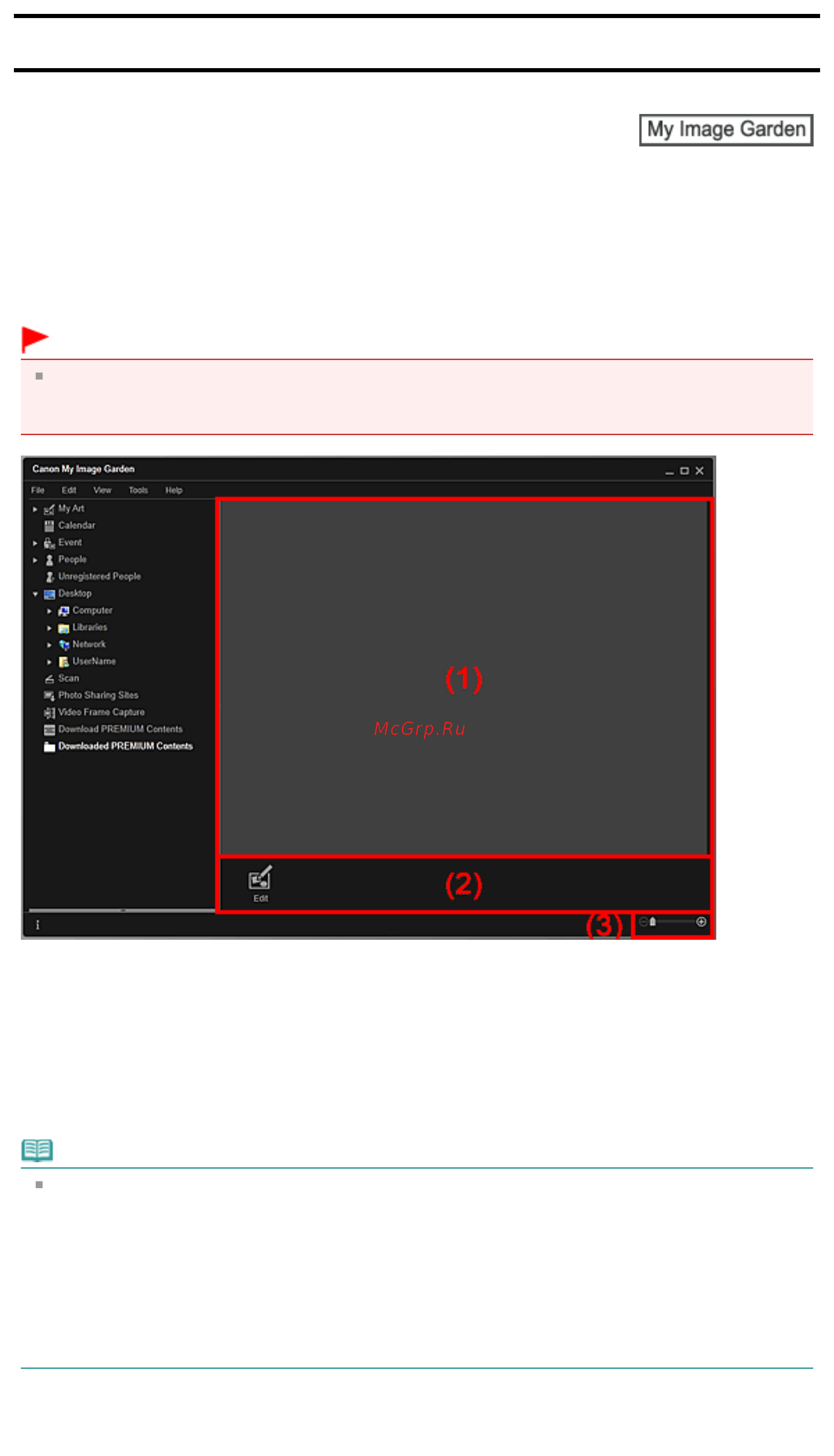Viewport: 834px width, 1456px height.
Task: Expand the Computer tree node
Action: coord(49,611)
